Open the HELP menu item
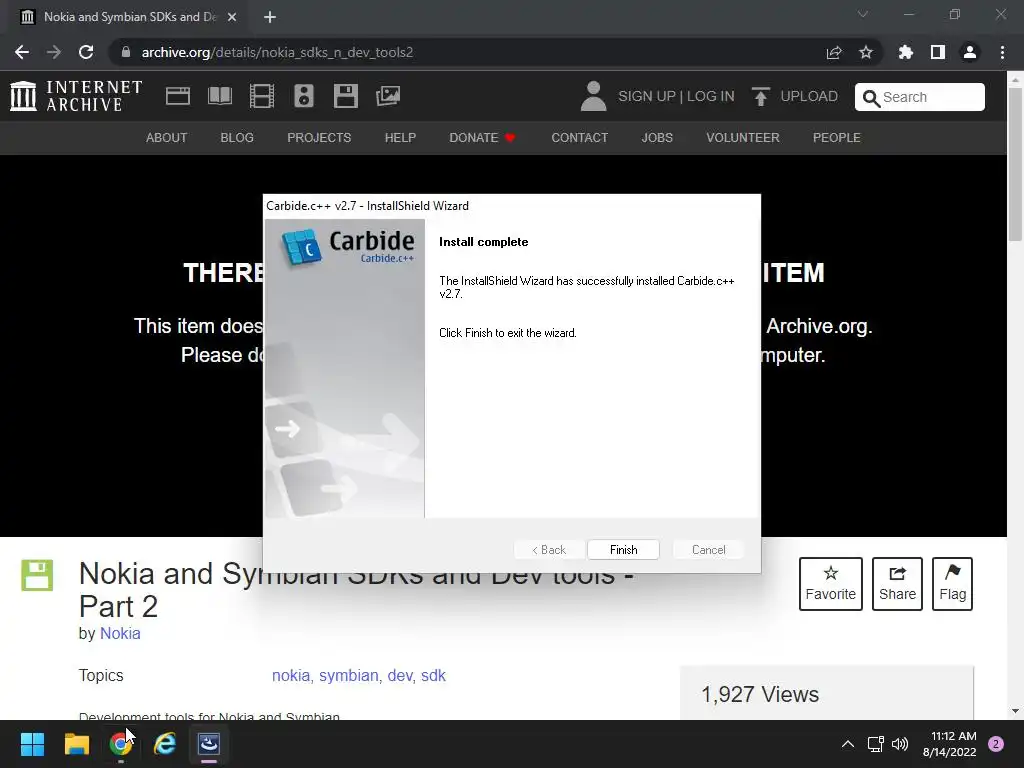This screenshot has height=768, width=1024. click(400, 138)
